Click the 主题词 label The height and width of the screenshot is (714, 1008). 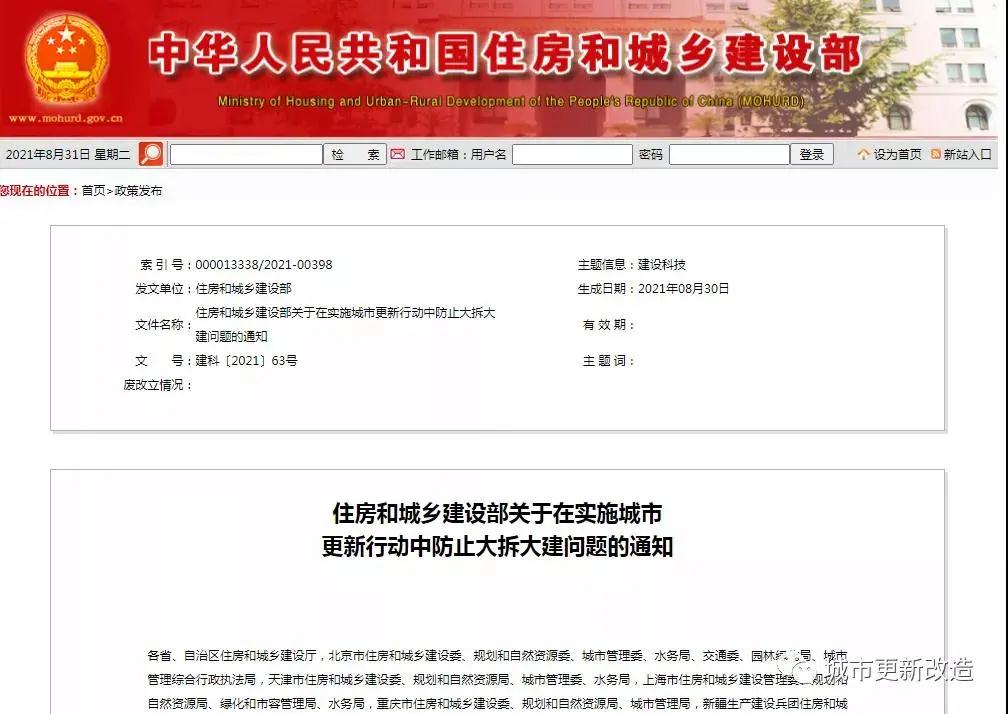point(608,361)
